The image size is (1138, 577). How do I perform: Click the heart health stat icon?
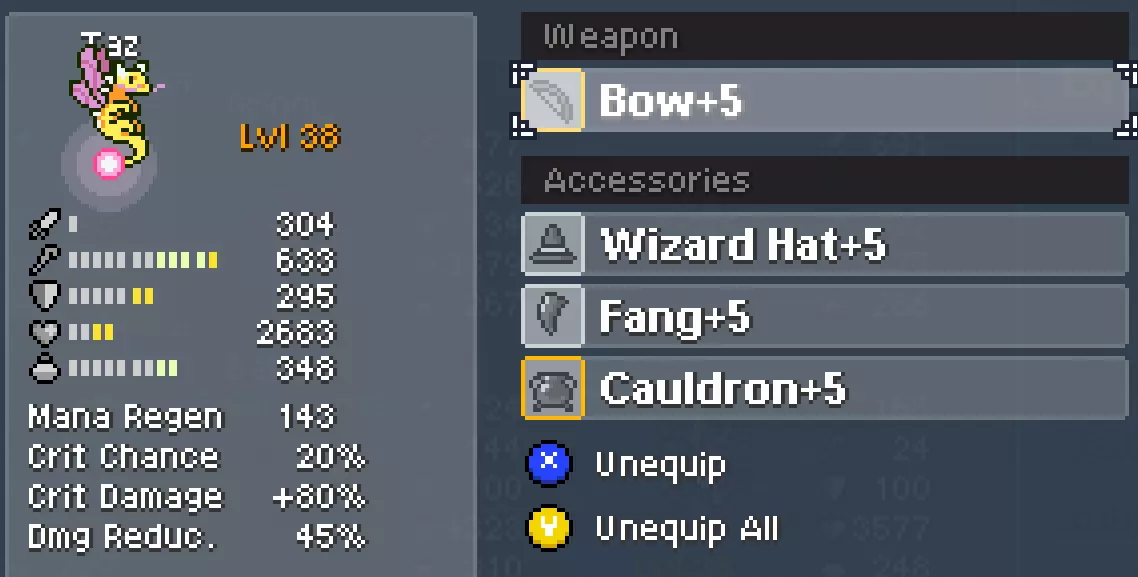pyautogui.click(x=44, y=332)
